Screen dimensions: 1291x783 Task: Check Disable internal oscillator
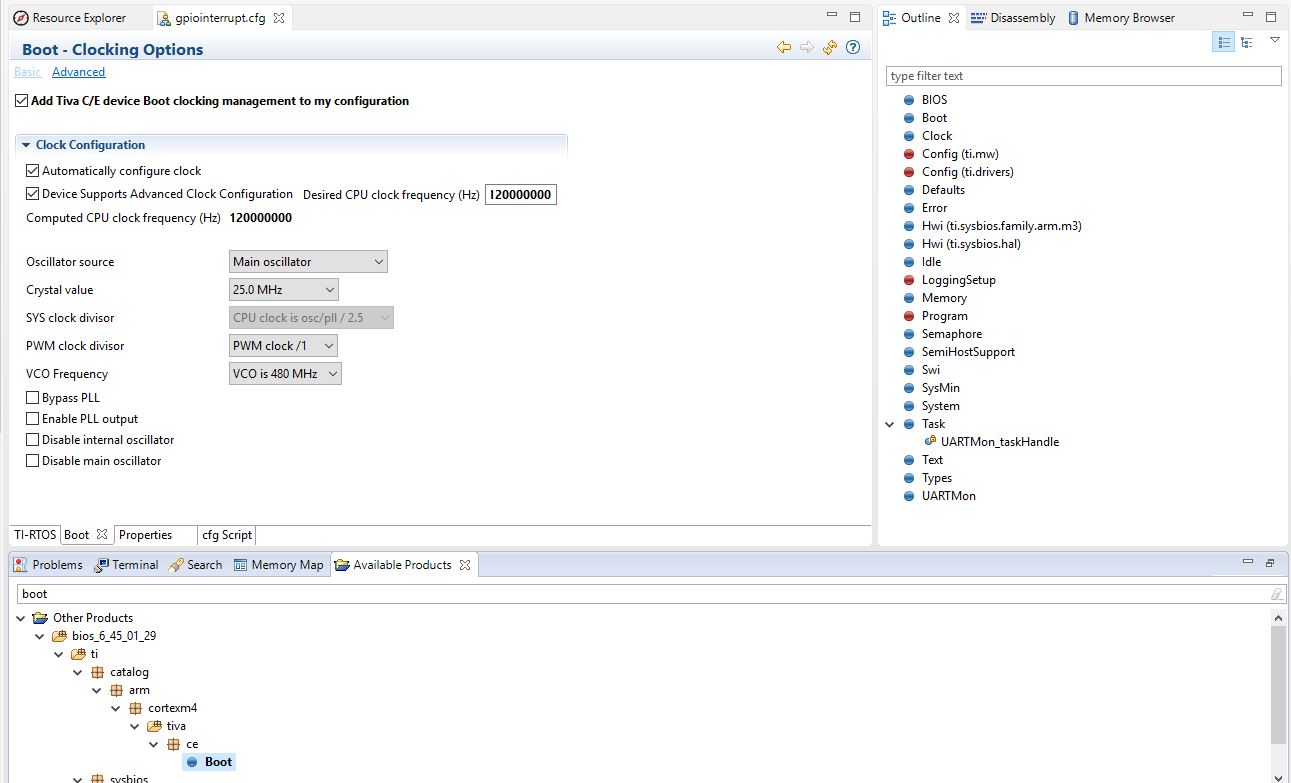point(33,440)
